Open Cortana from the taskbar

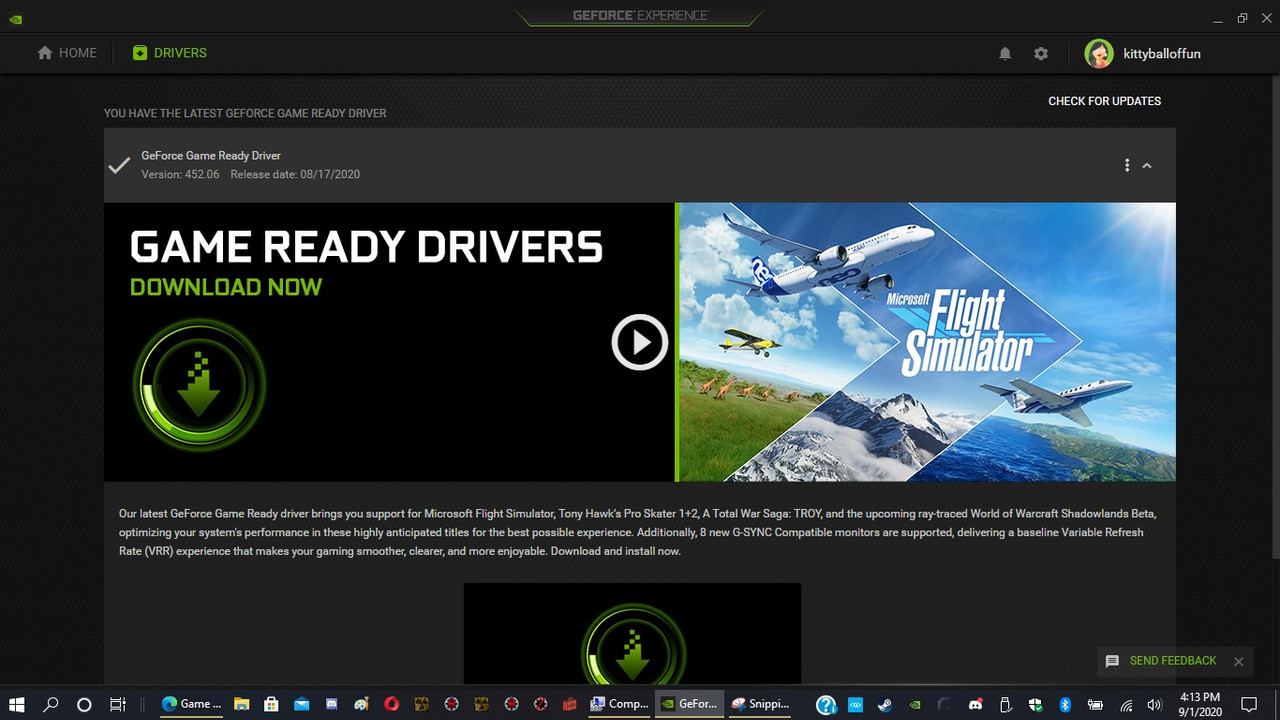[84, 704]
